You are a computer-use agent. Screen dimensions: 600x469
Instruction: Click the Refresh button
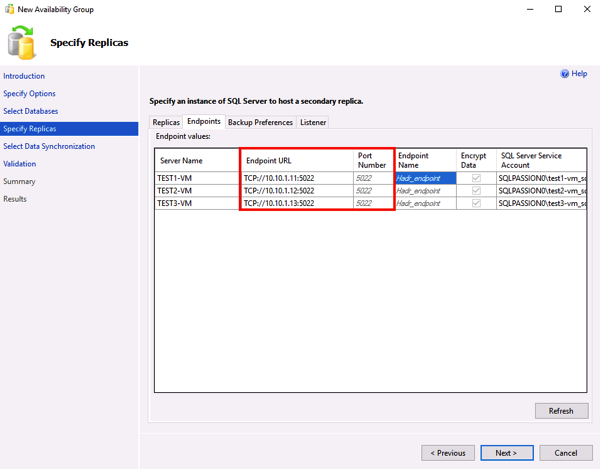click(561, 411)
